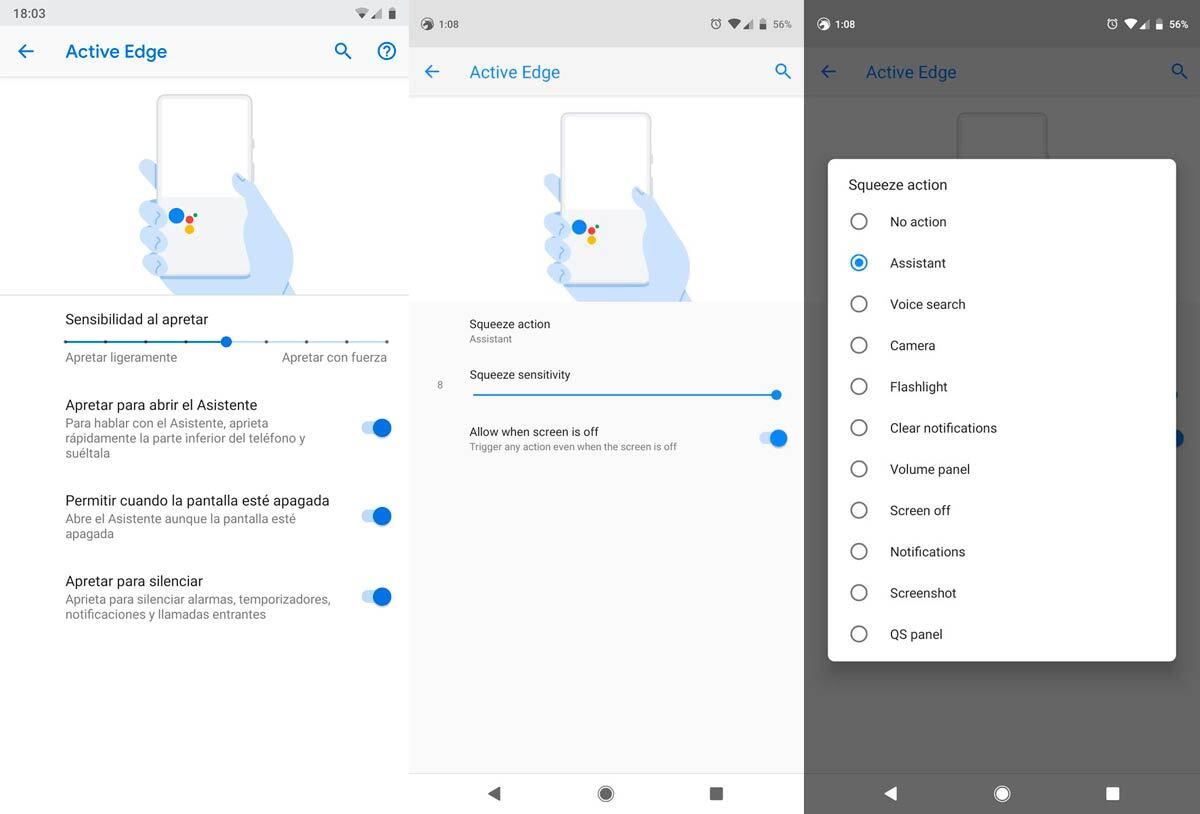1200x814 pixels.
Task: Click the "Squeeze sensitivity" slider handle
Action: [x=776, y=395]
